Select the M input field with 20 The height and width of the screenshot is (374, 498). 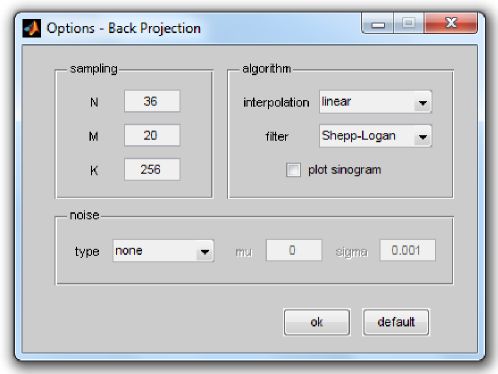point(152,135)
